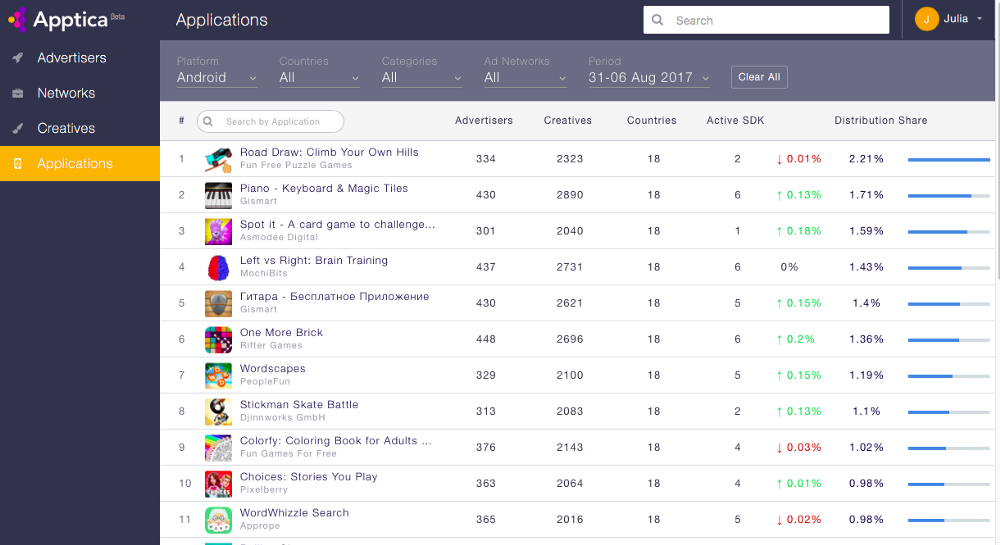Click the Rifter Games developer name
This screenshot has height=545, width=1000.
click(x=271, y=345)
